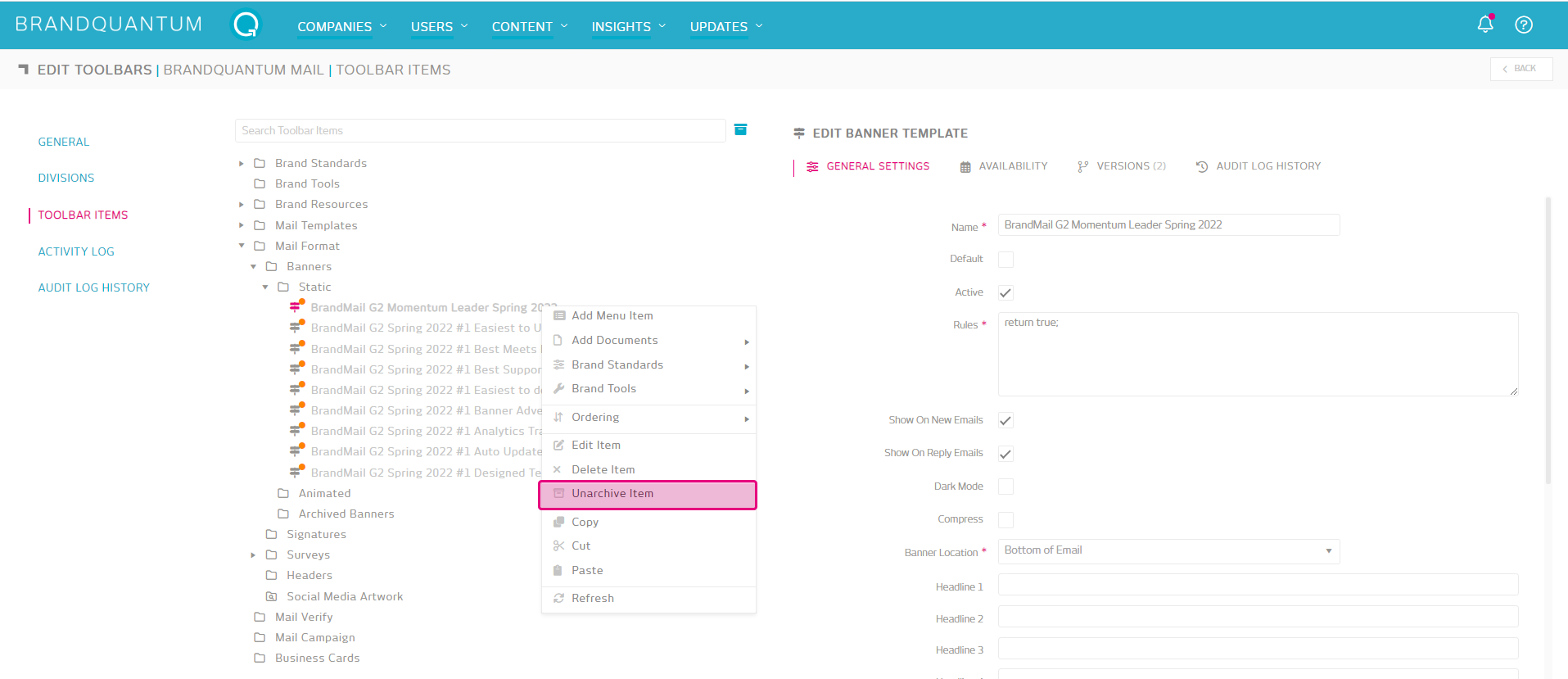Open the Ordering submenu

[x=648, y=417]
